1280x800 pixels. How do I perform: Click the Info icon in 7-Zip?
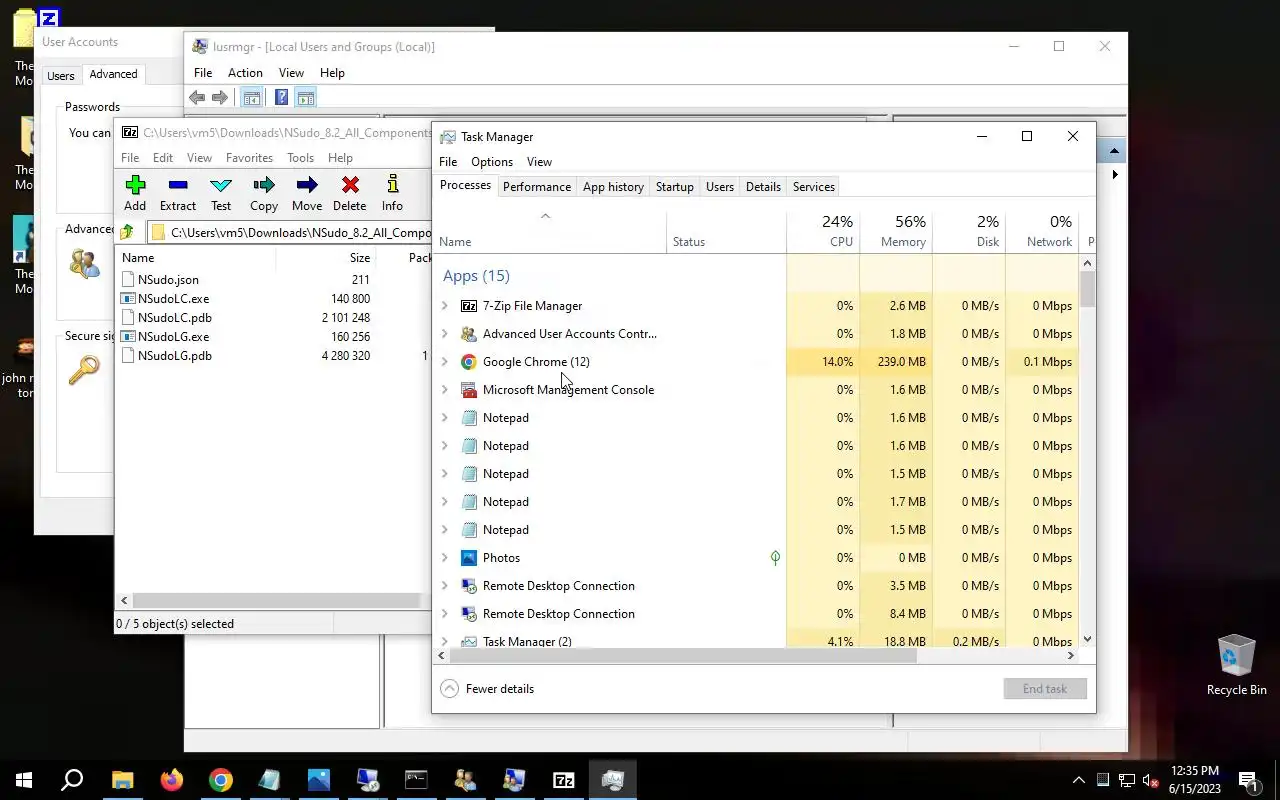coord(392,185)
